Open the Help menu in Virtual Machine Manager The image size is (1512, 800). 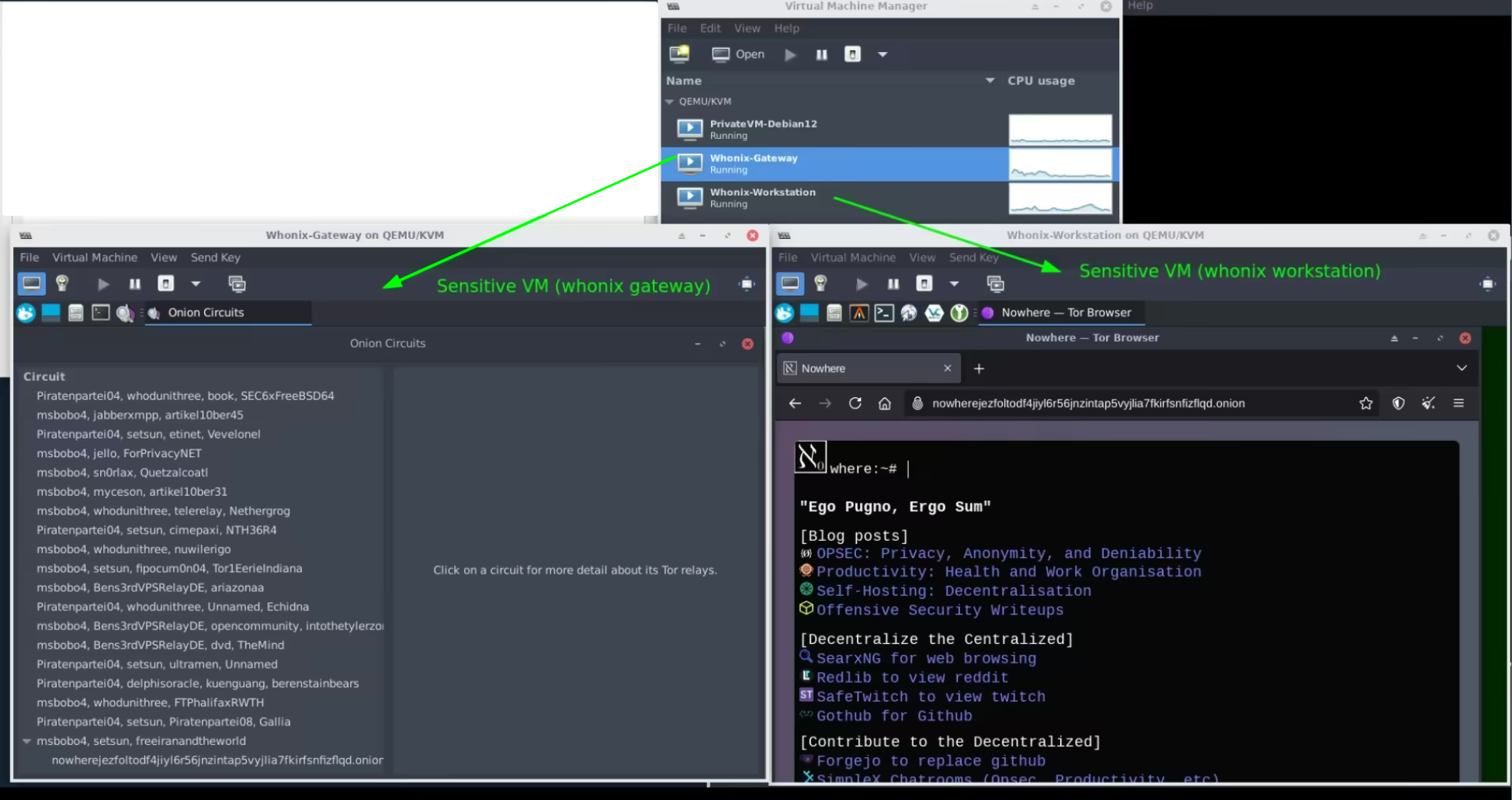786,28
